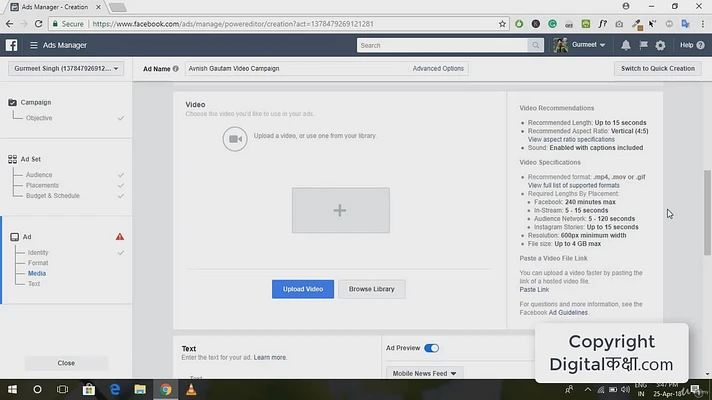Image resolution: width=712 pixels, height=400 pixels.
Task: Click Upload Video button
Action: pyautogui.click(x=303, y=289)
